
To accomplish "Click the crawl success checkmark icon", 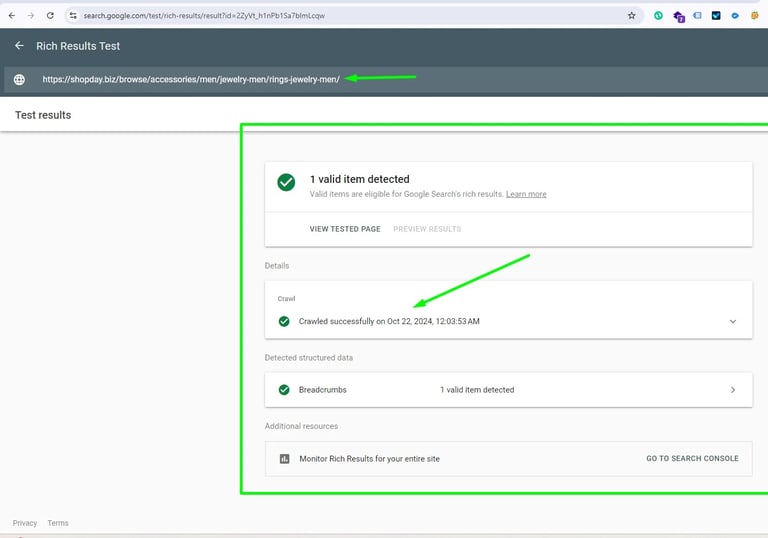I will pyautogui.click(x=284, y=321).
